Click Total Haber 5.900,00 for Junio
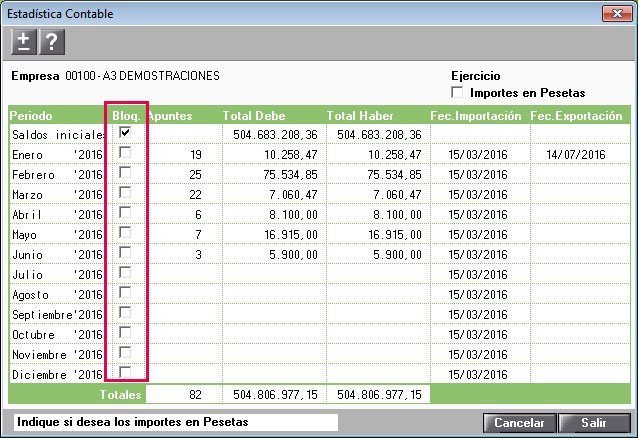 coord(397,255)
